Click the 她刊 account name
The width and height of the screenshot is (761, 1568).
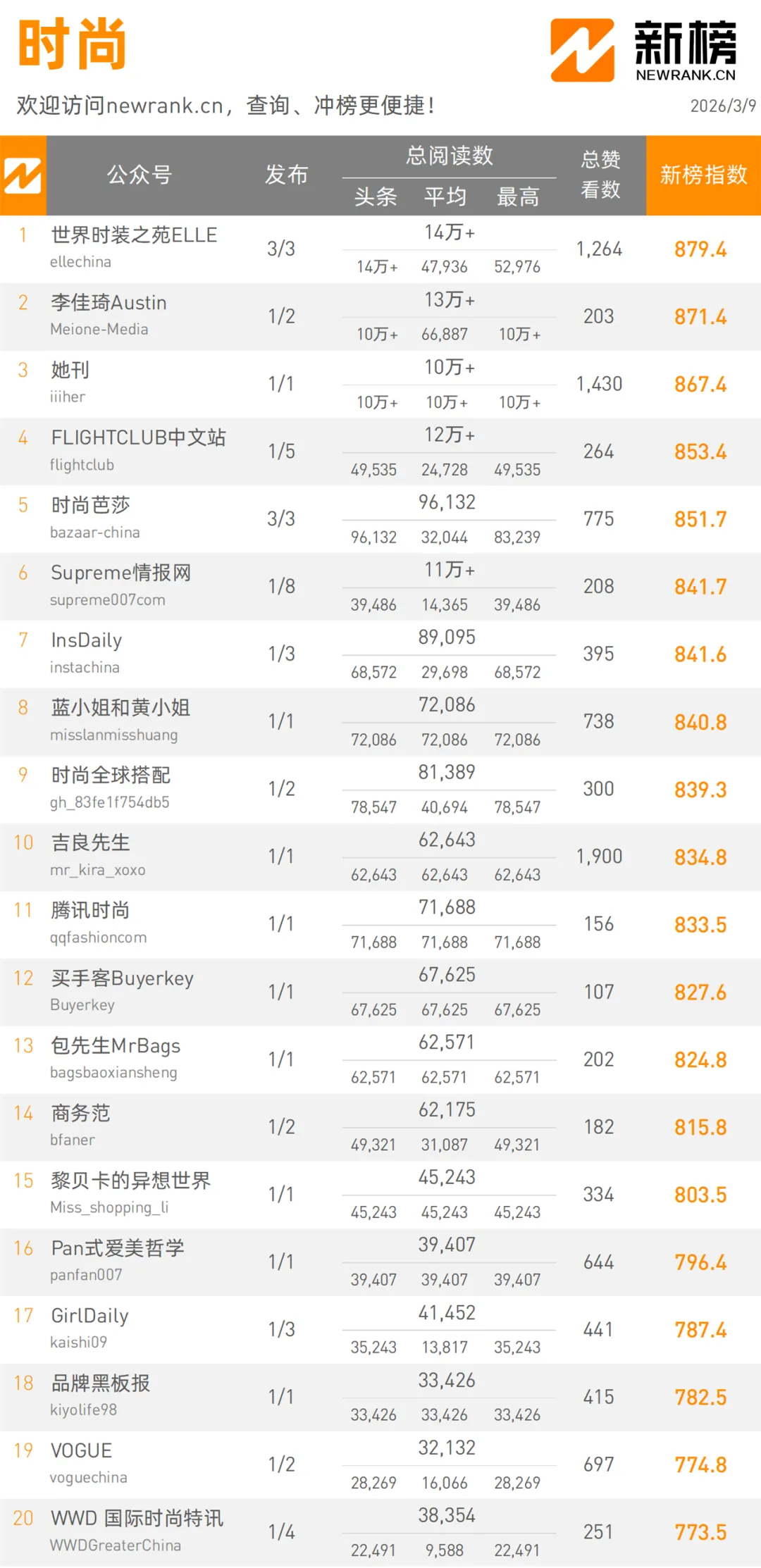click(x=70, y=371)
